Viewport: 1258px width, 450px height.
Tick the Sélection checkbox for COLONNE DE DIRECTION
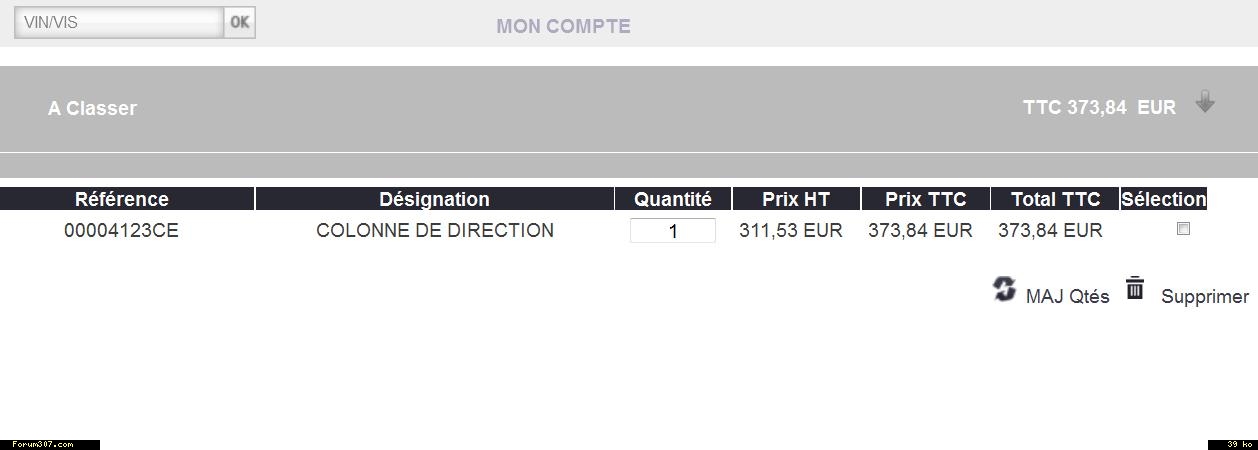(x=1183, y=229)
